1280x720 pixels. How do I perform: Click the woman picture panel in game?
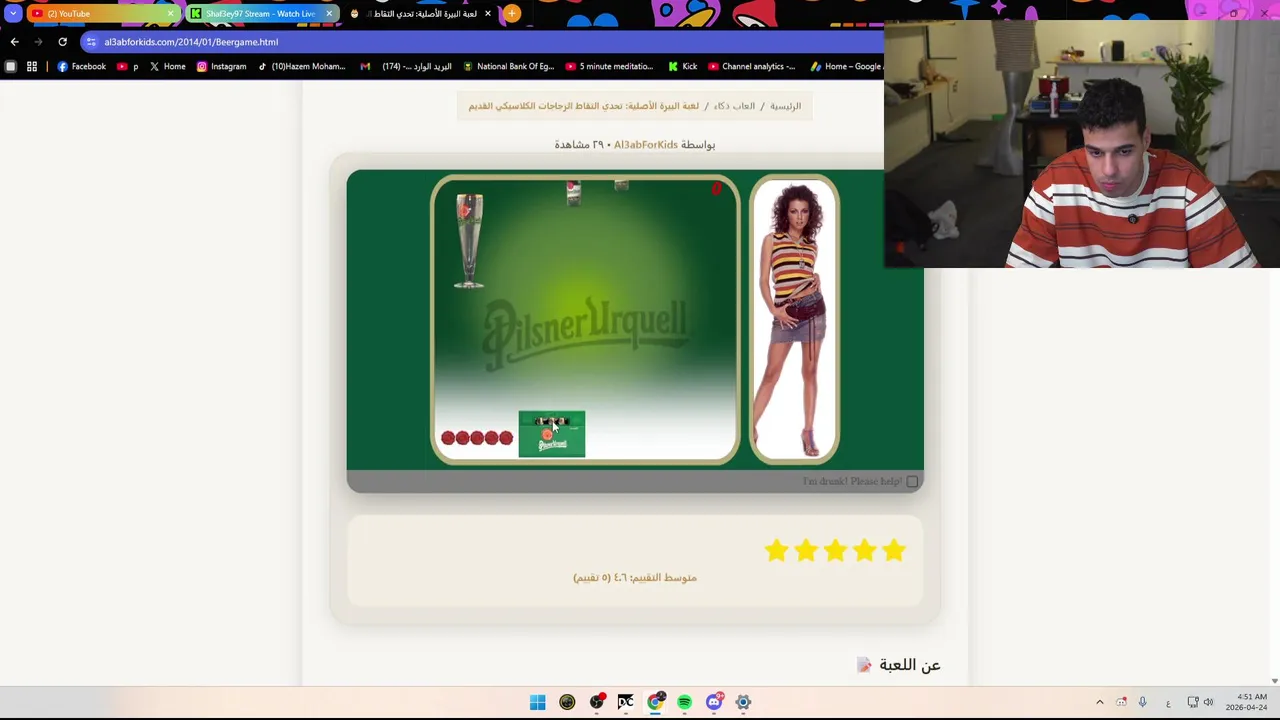click(794, 320)
